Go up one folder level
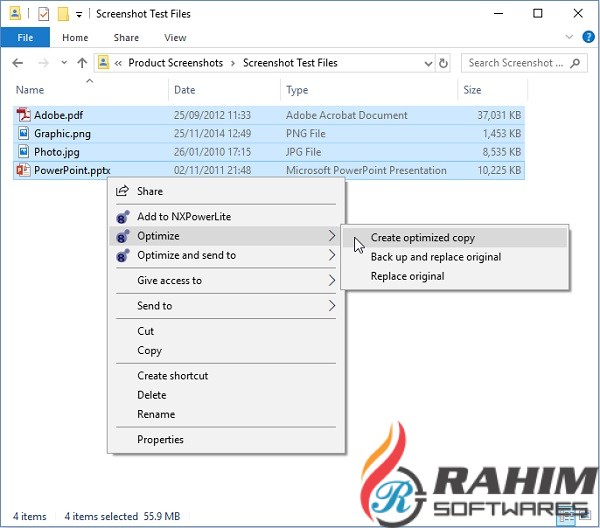Image resolution: width=600 pixels, height=528 pixels. (82, 63)
